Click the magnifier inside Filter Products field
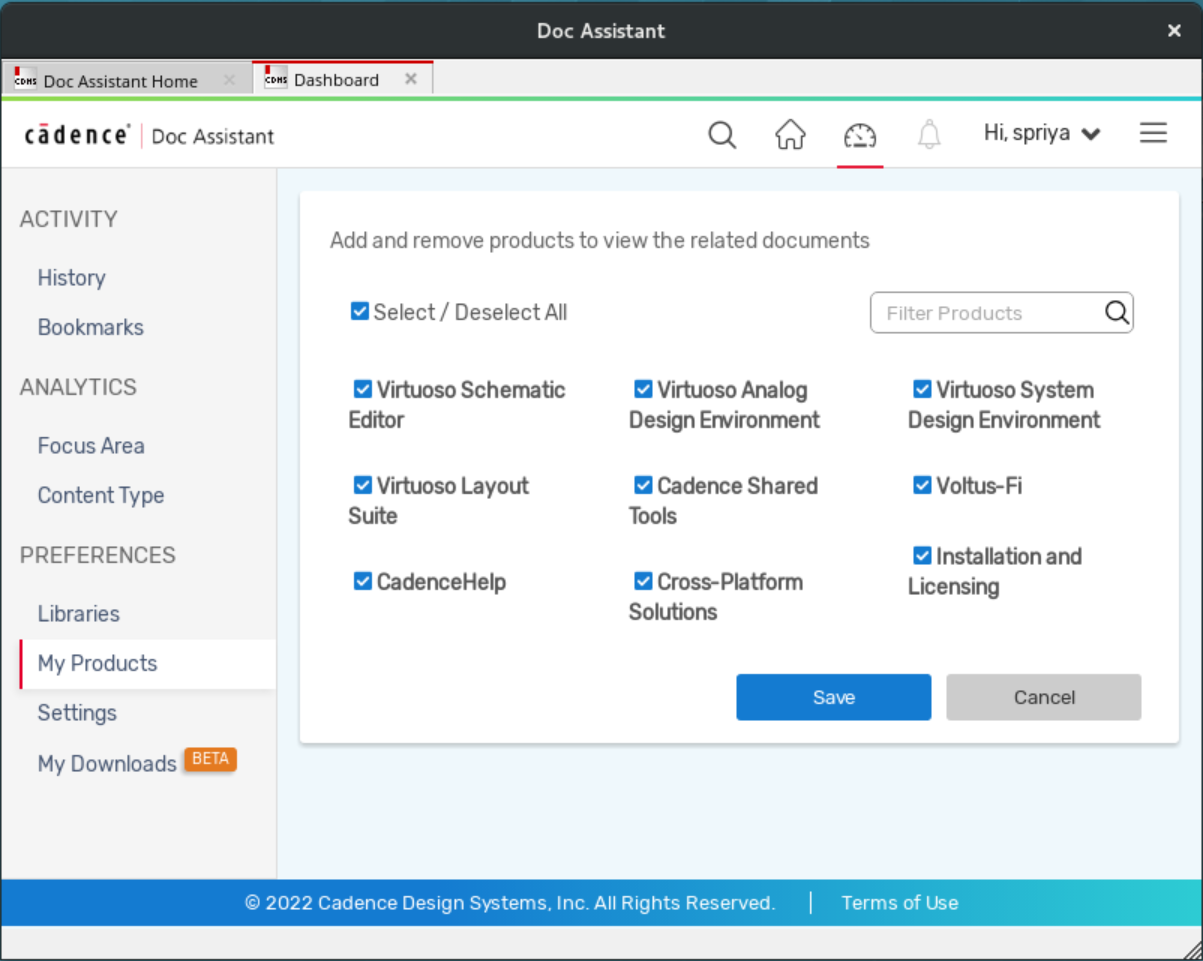This screenshot has height=961, width=1203. coord(1117,312)
